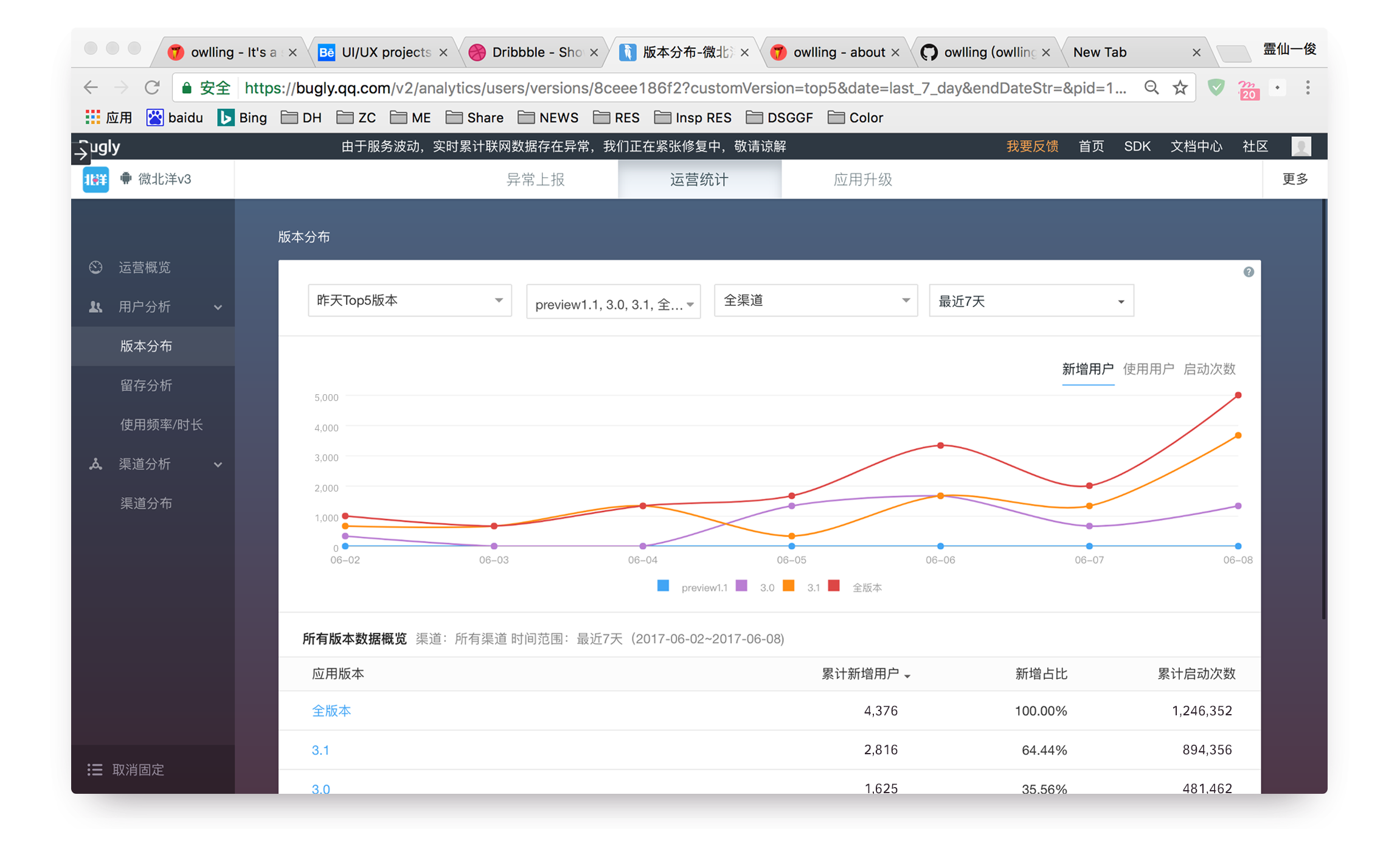The height and width of the screenshot is (854, 1400).
Task: Open 社区 community link
Action: [x=1255, y=147]
